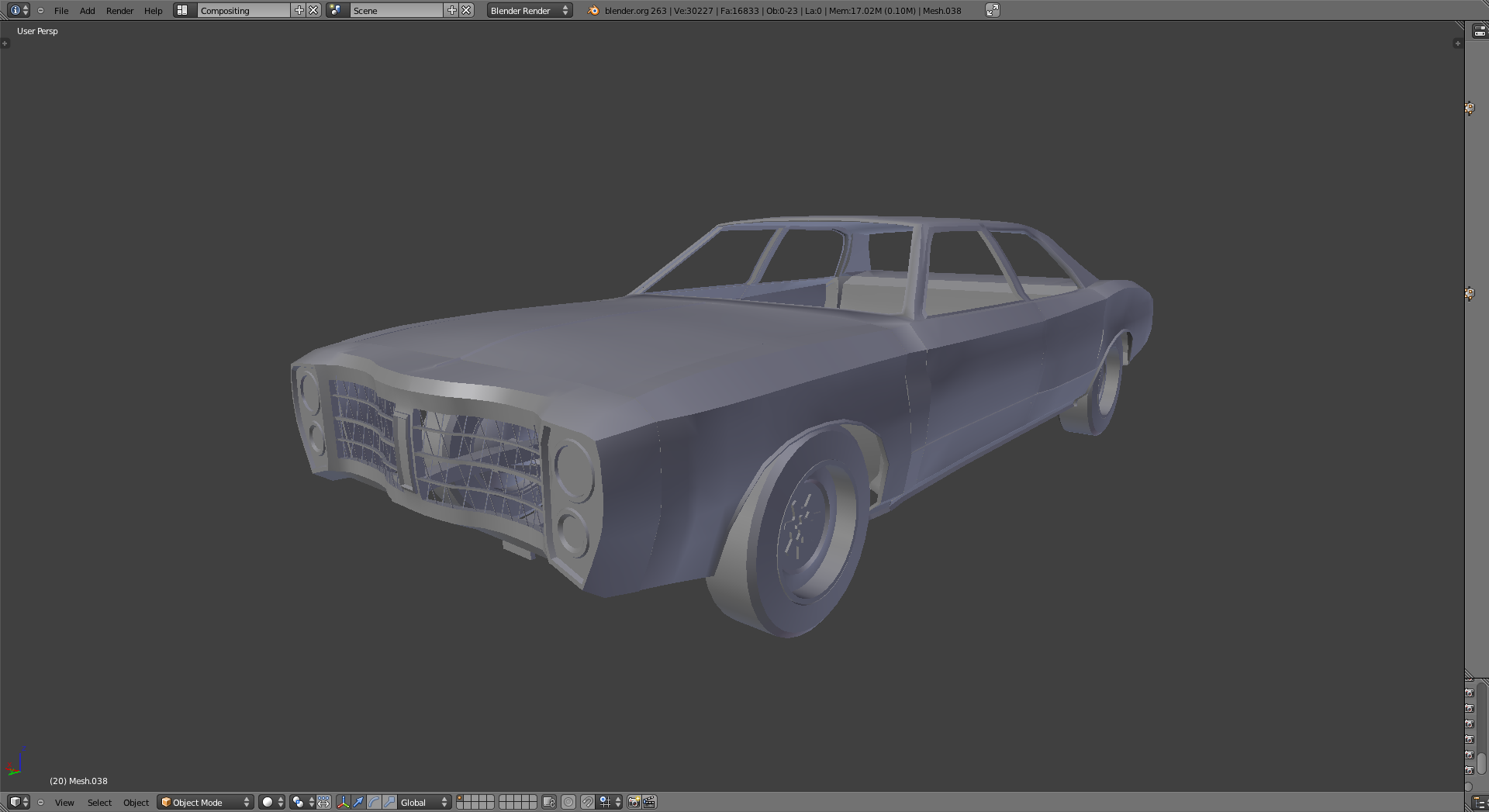The width and height of the screenshot is (1489, 812).
Task: Open right panel editor type selector at bottom
Action: pos(1479,802)
